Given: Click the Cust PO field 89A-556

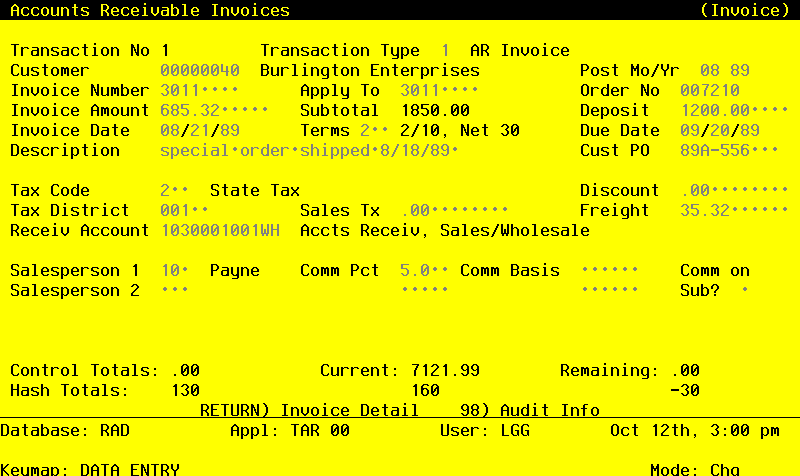Looking at the screenshot, I should pos(730,151).
